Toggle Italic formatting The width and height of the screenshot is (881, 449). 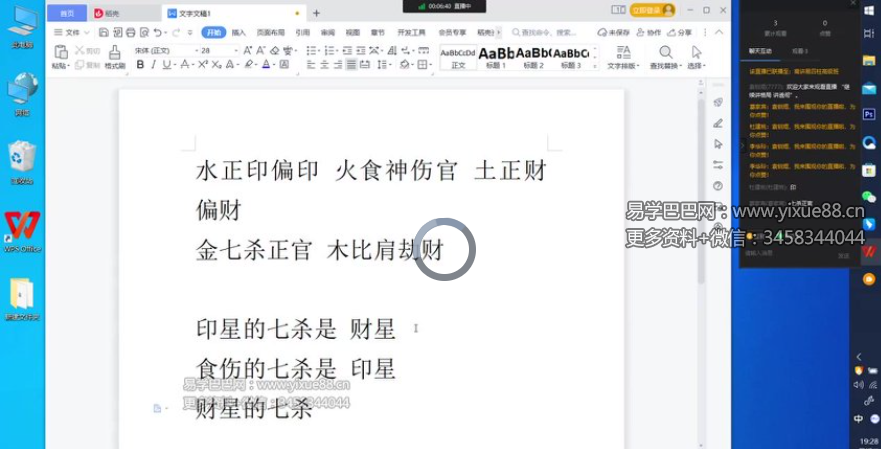[153, 65]
